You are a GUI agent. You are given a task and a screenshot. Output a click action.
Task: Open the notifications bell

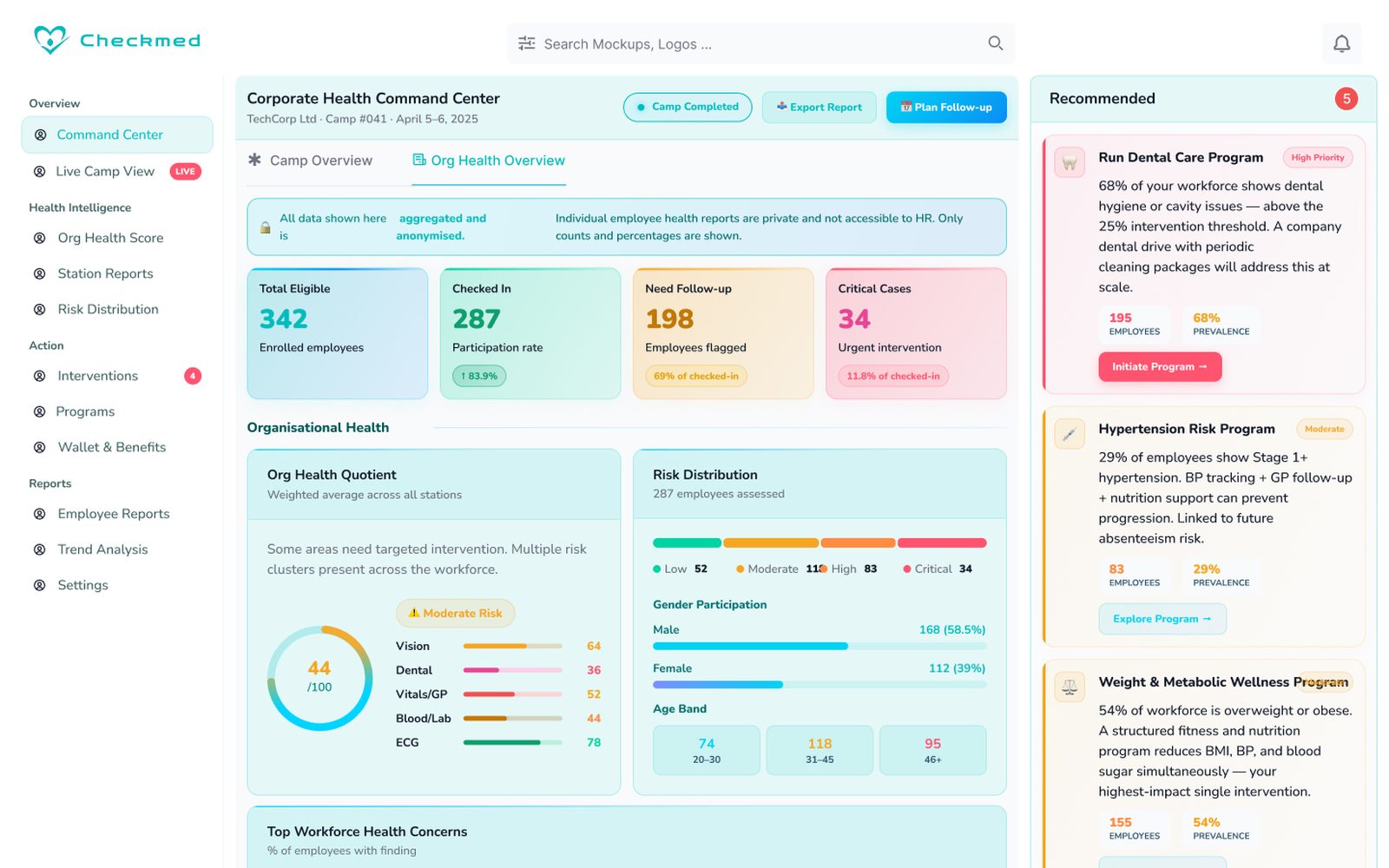pos(1341,43)
